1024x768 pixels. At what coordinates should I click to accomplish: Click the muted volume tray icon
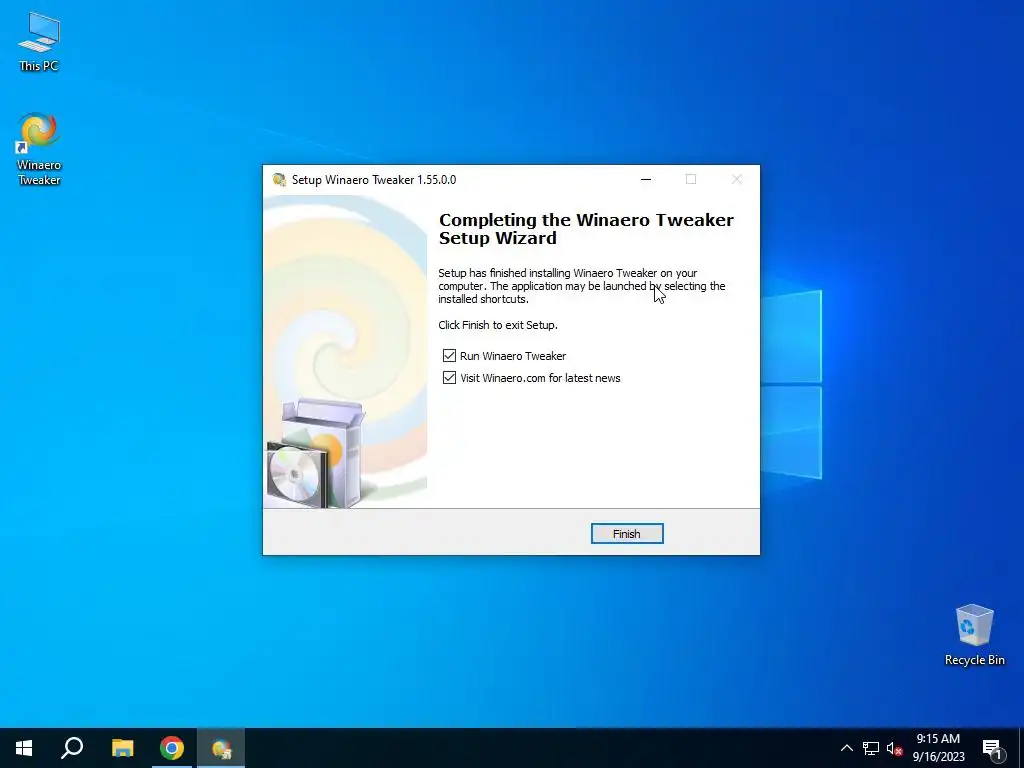click(894, 748)
